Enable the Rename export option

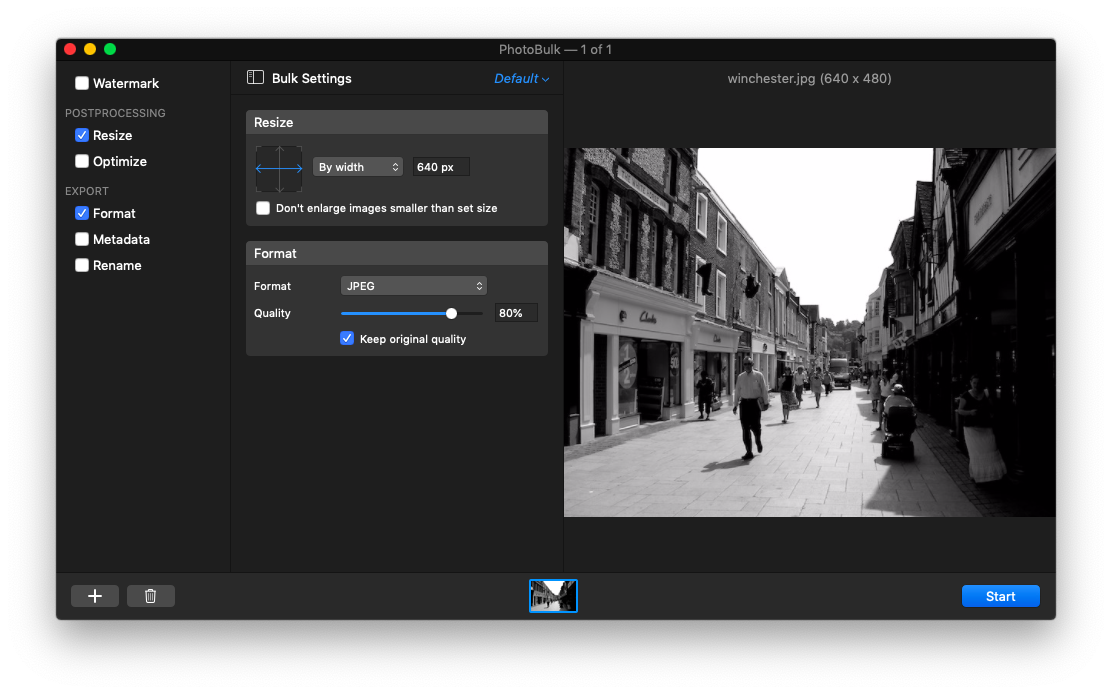[82, 265]
